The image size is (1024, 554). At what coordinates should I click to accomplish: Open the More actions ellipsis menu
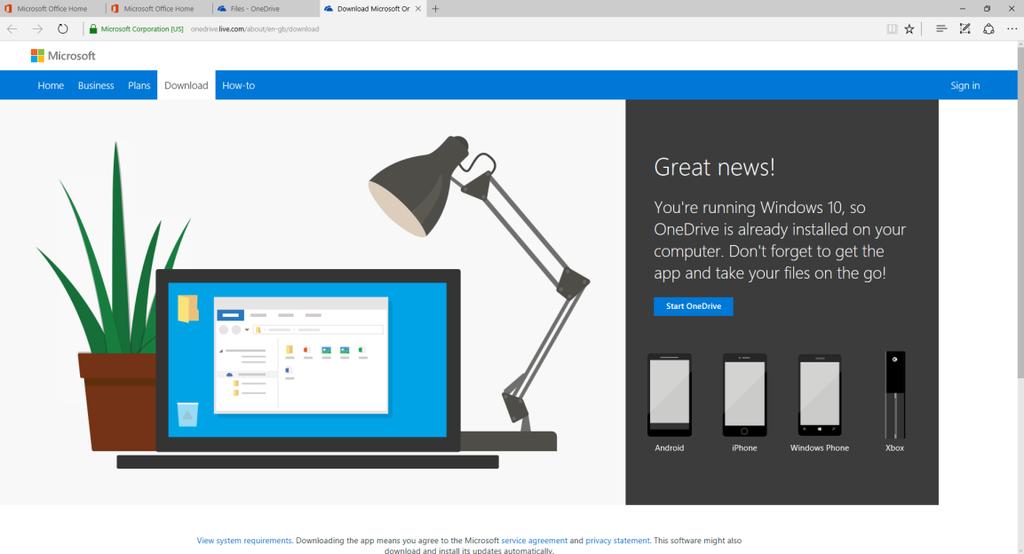click(1012, 29)
